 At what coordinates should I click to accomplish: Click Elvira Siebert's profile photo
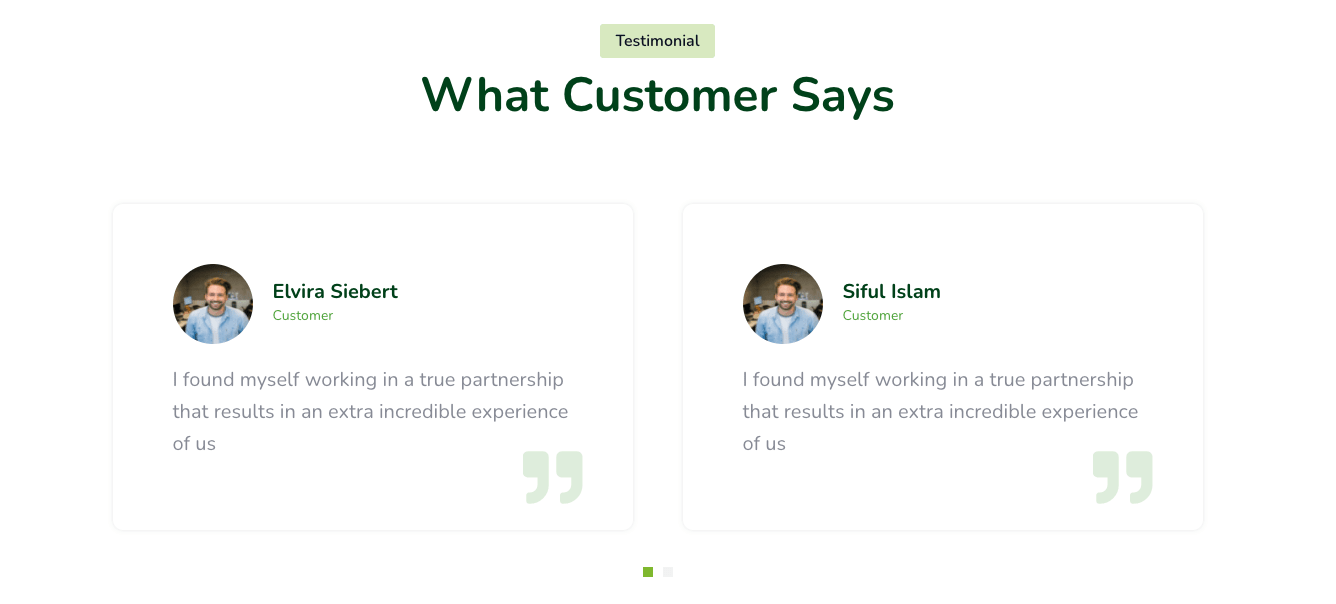(x=213, y=304)
